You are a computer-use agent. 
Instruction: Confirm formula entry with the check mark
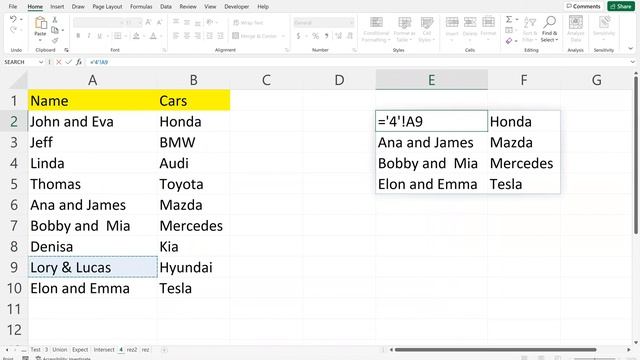pyautogui.click(x=69, y=62)
